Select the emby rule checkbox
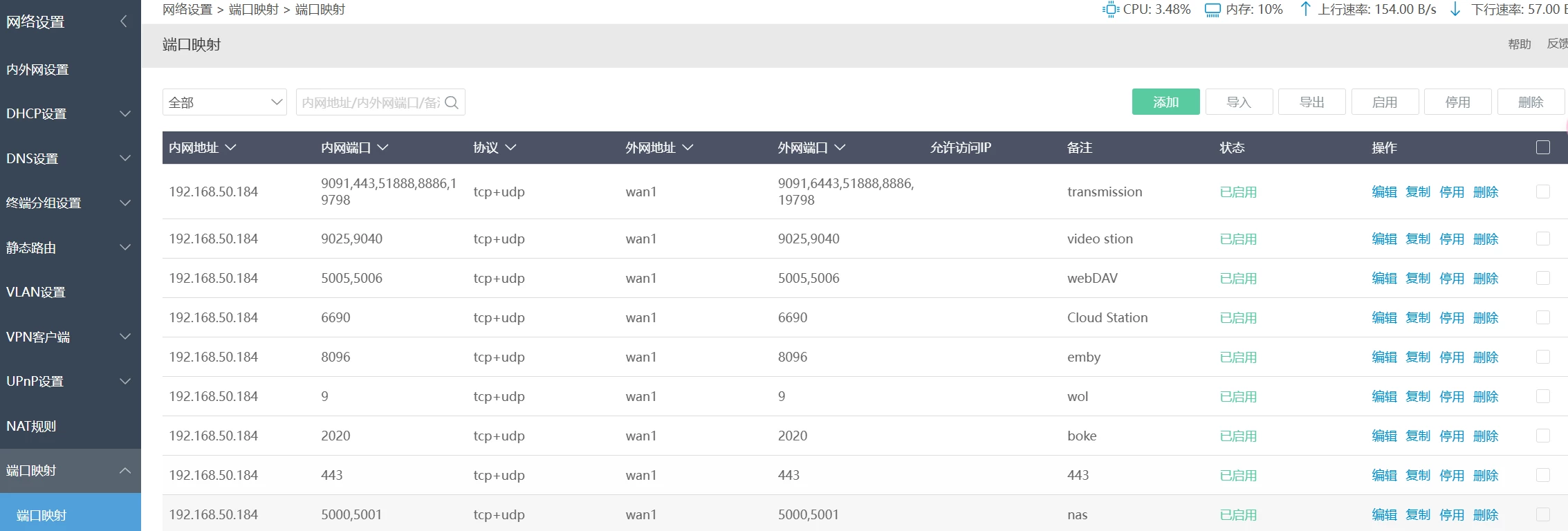 coord(1542,357)
